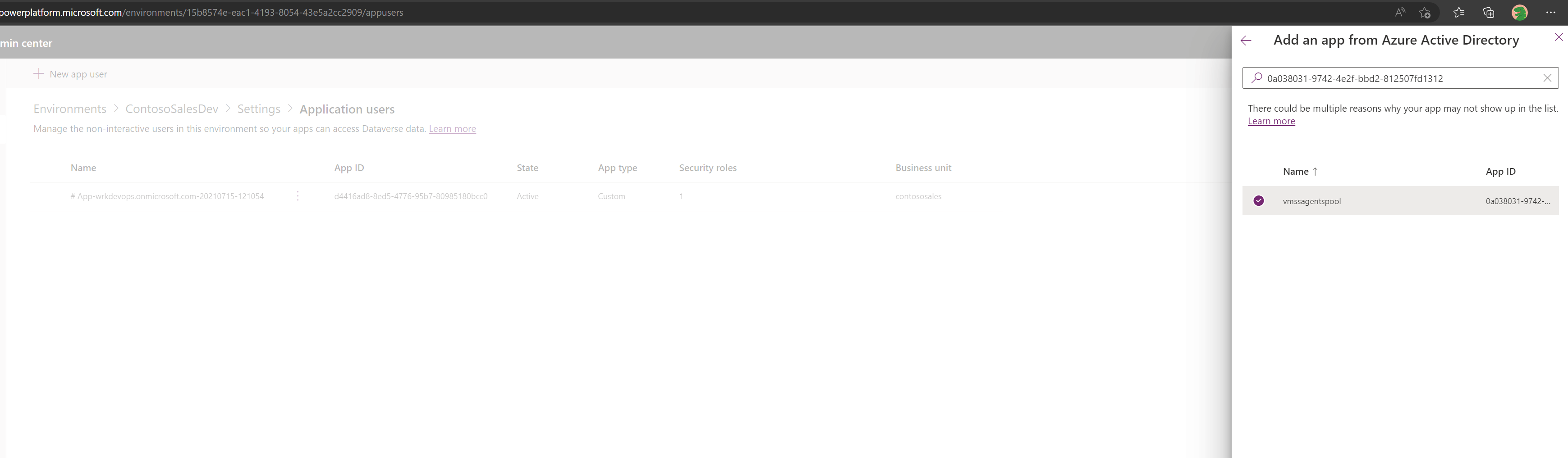1568x458 pixels.
Task: Click the Read aloud icon in the browser
Action: click(x=1399, y=12)
